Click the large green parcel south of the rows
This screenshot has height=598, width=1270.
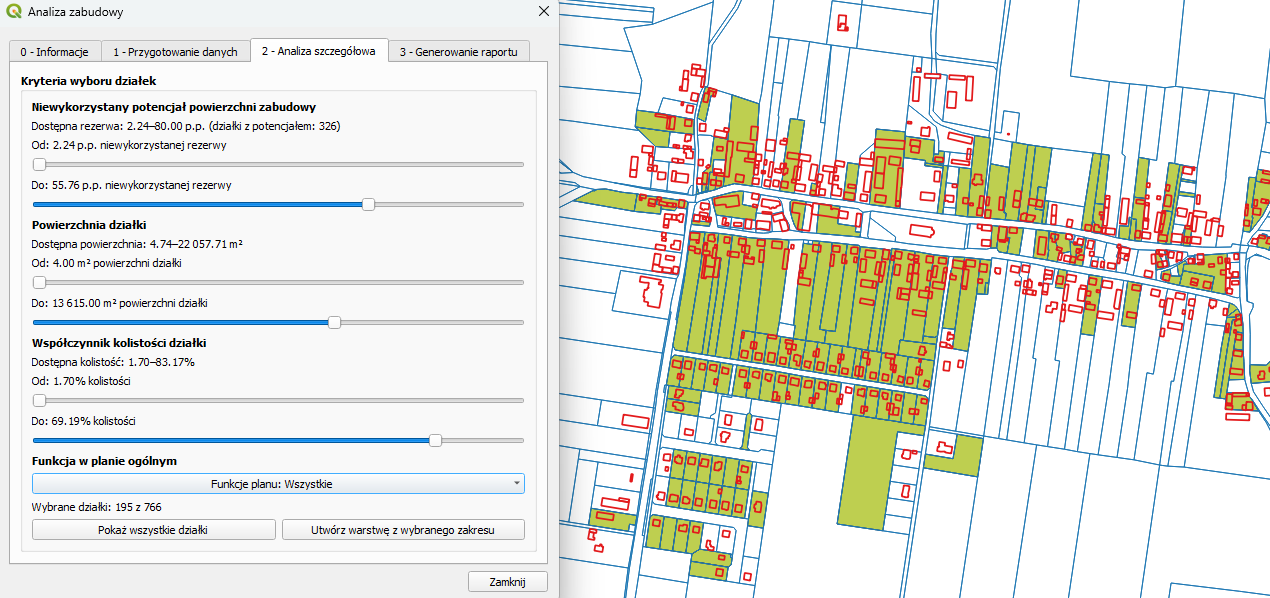click(x=868, y=470)
